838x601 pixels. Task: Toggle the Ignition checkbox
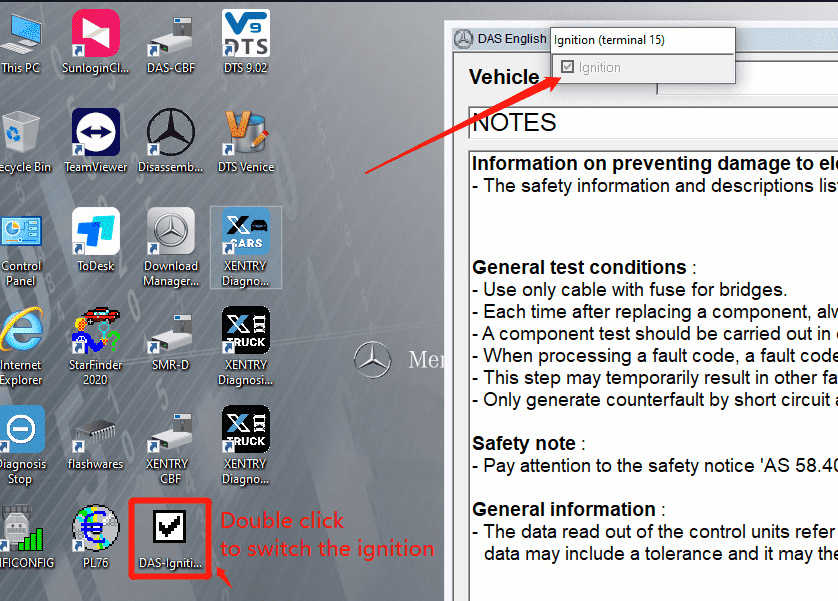click(568, 67)
